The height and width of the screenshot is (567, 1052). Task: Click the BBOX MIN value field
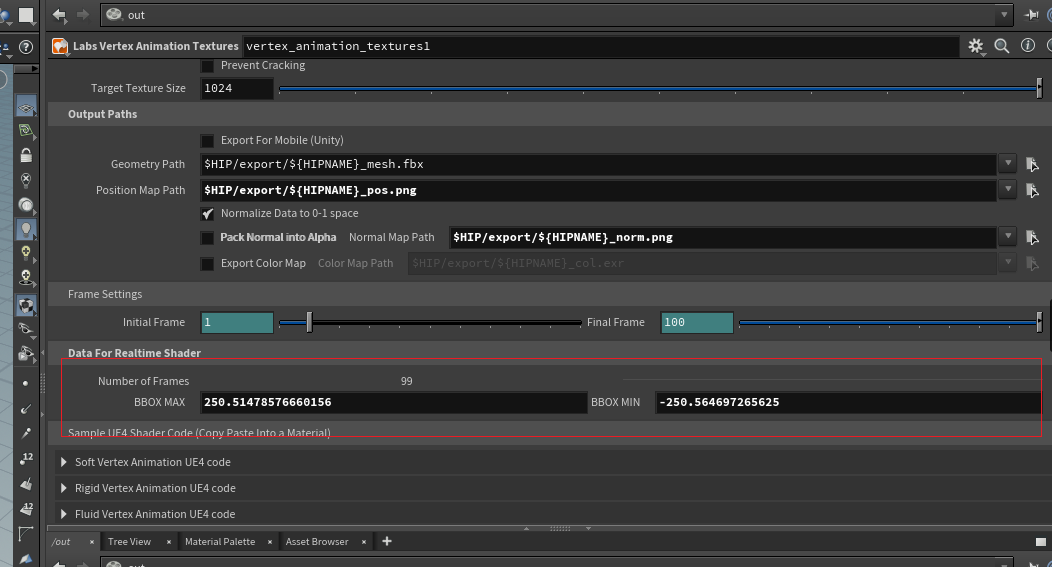(x=849, y=402)
